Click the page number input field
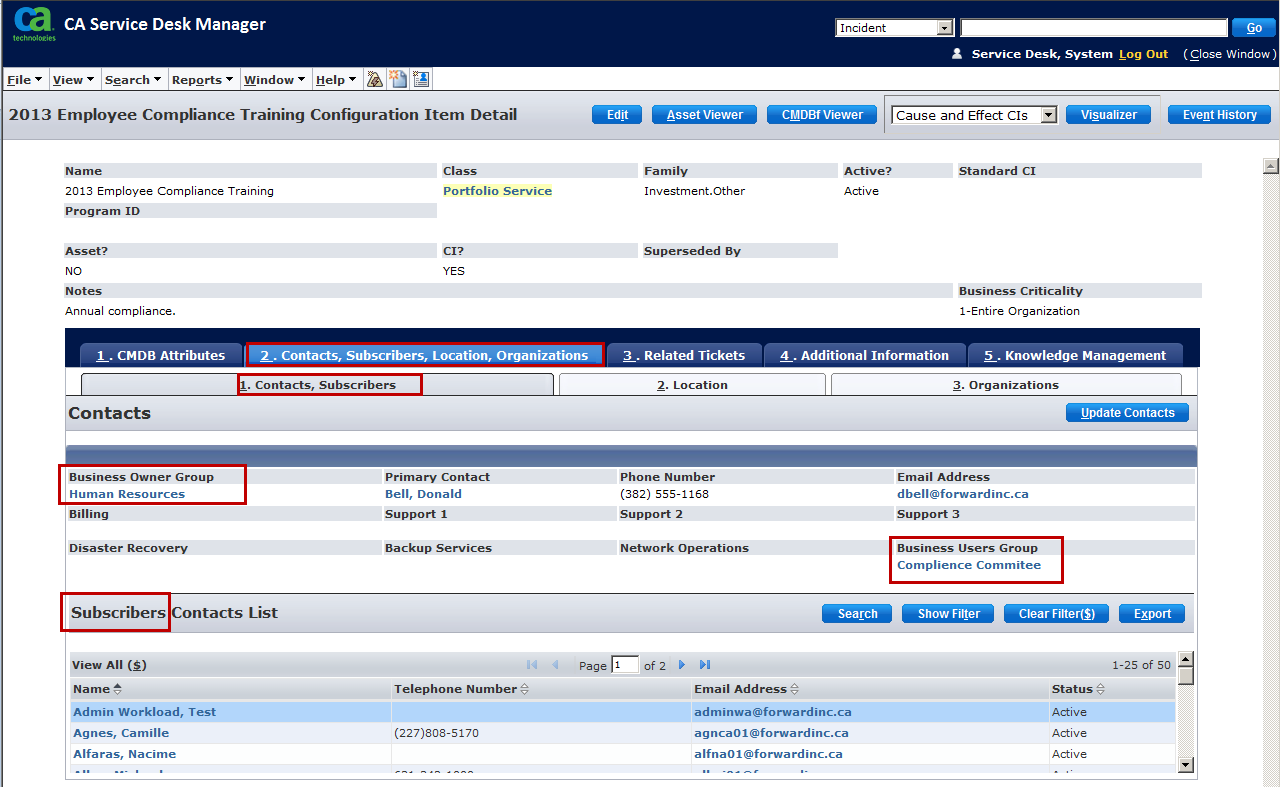This screenshot has width=1281, height=787. pyautogui.click(x=625, y=665)
